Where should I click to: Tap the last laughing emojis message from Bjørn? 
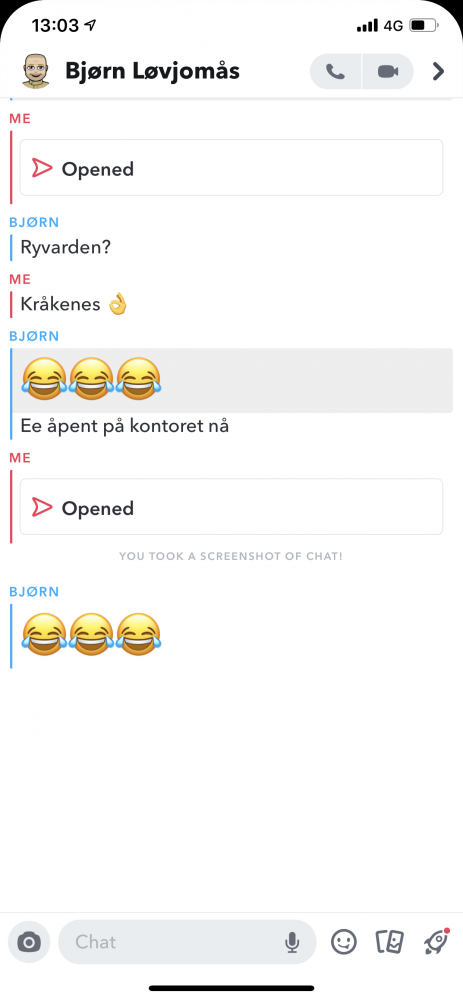click(91, 634)
